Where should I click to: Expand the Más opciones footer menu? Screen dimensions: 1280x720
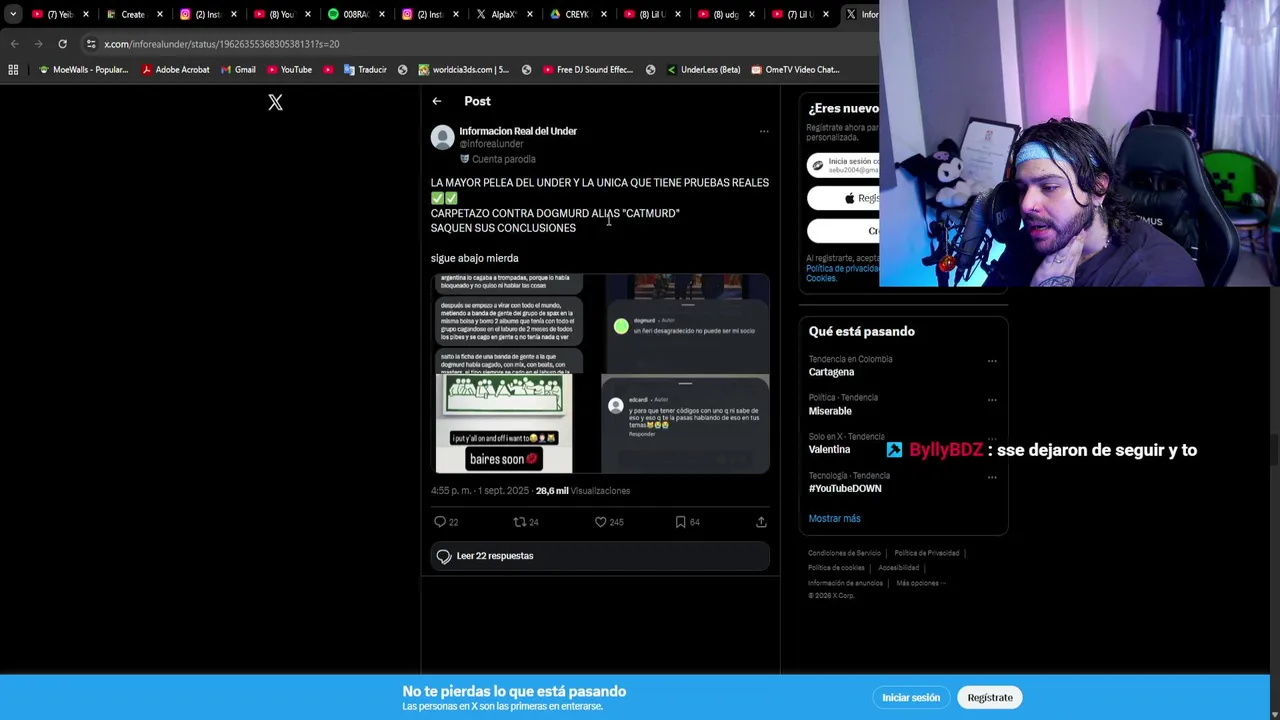point(920,583)
